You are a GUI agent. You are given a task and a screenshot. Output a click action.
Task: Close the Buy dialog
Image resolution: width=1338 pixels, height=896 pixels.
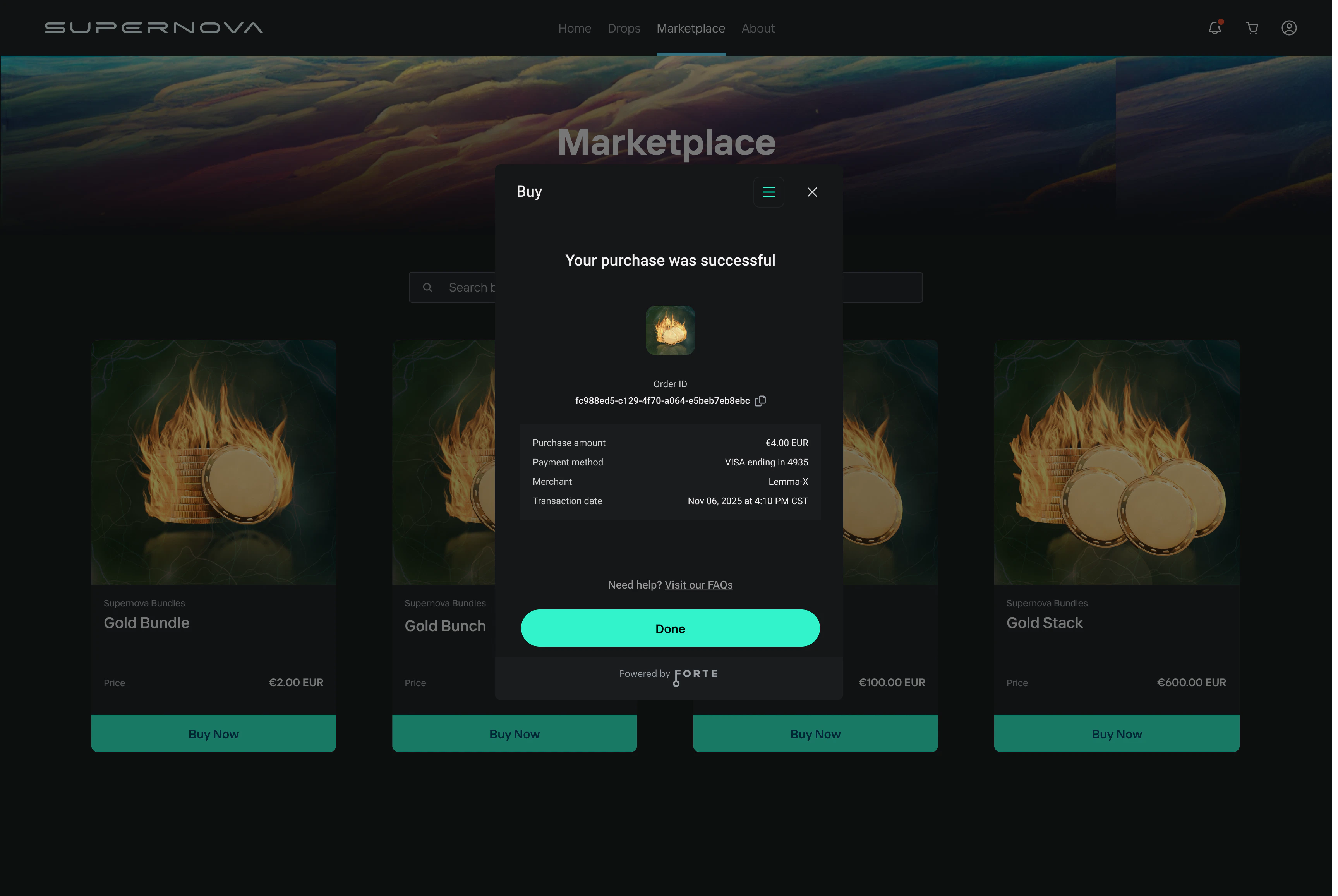812,192
